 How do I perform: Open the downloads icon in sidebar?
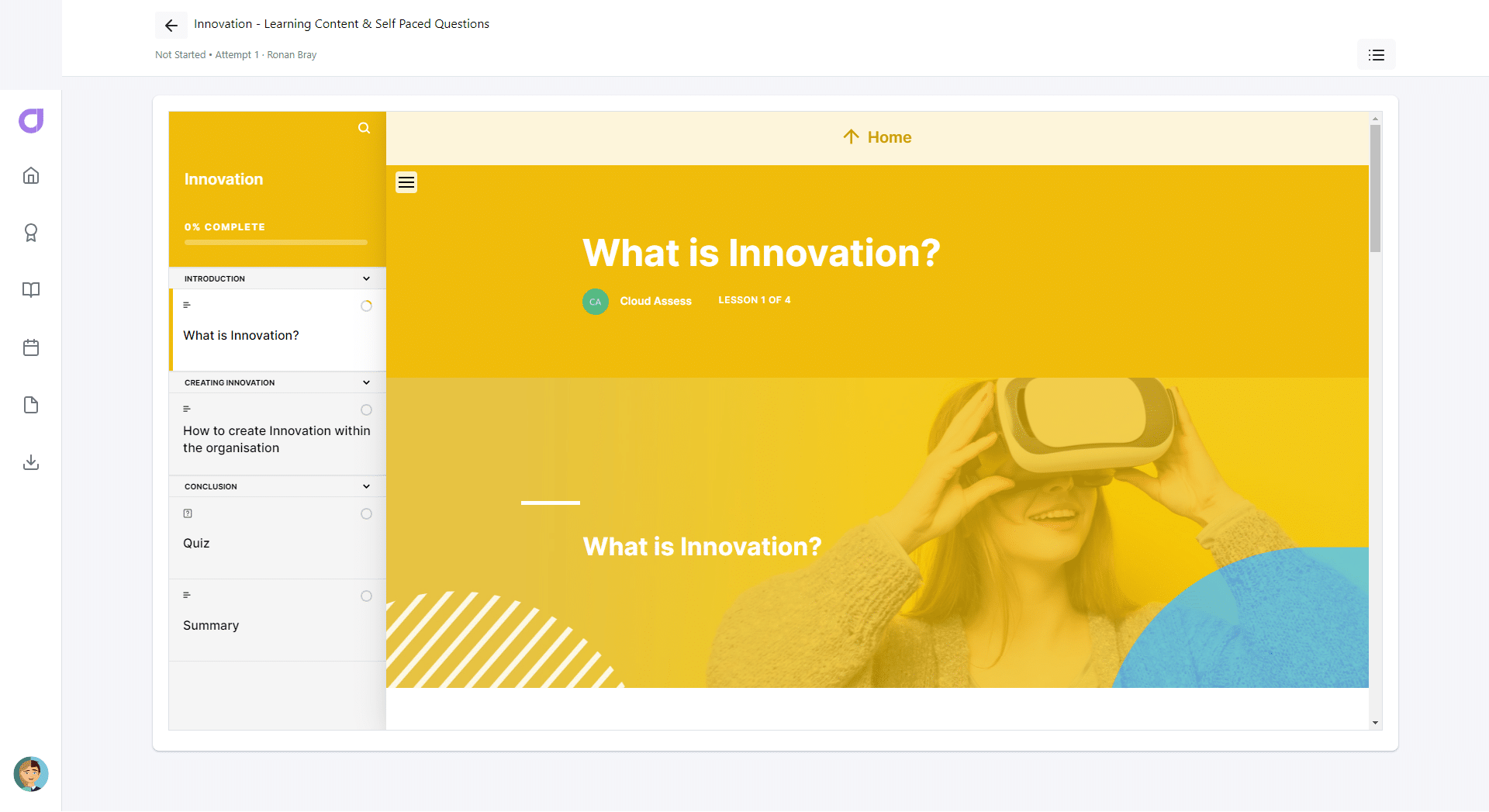point(31,462)
